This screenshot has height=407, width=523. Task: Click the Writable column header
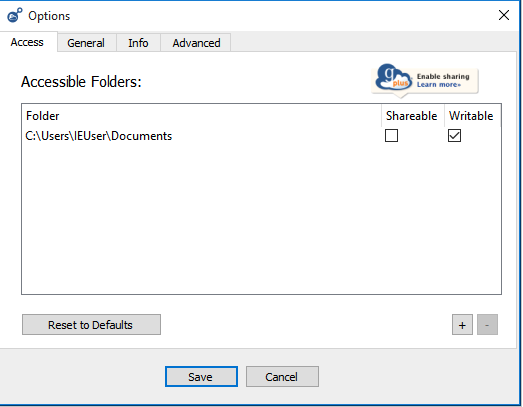(x=472, y=116)
